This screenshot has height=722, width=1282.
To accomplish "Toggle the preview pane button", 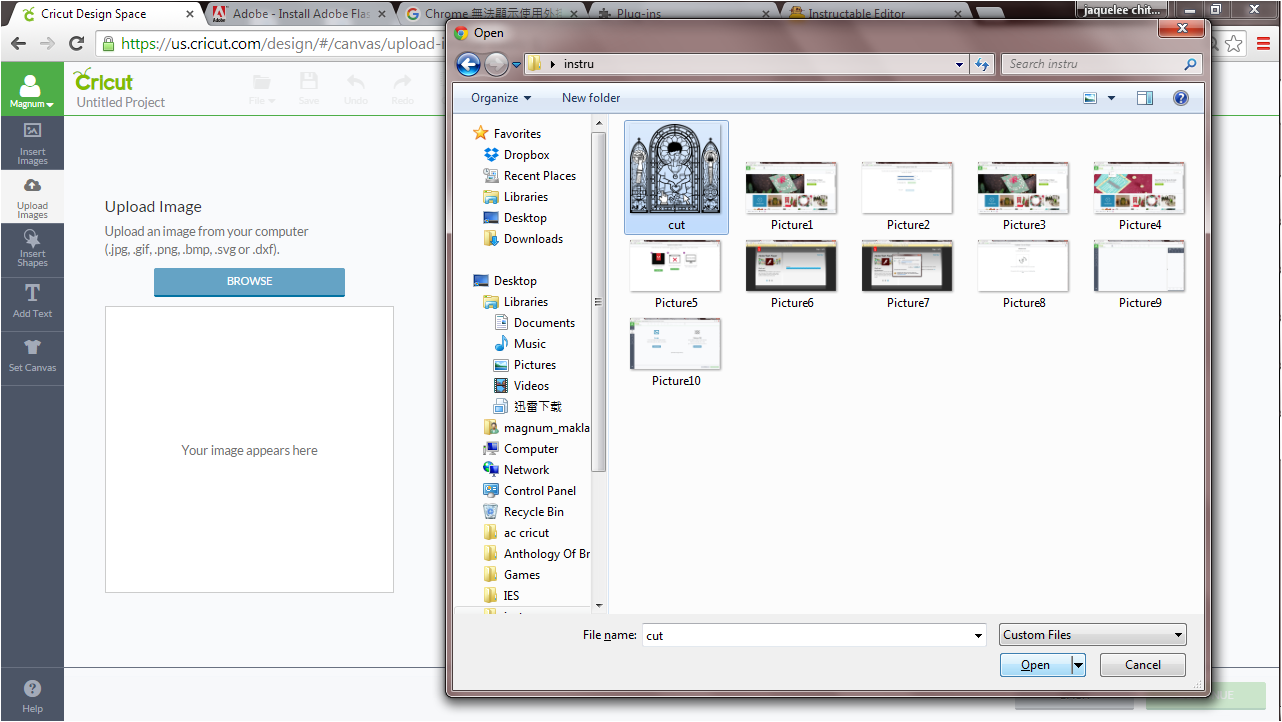I will pos(1145,98).
